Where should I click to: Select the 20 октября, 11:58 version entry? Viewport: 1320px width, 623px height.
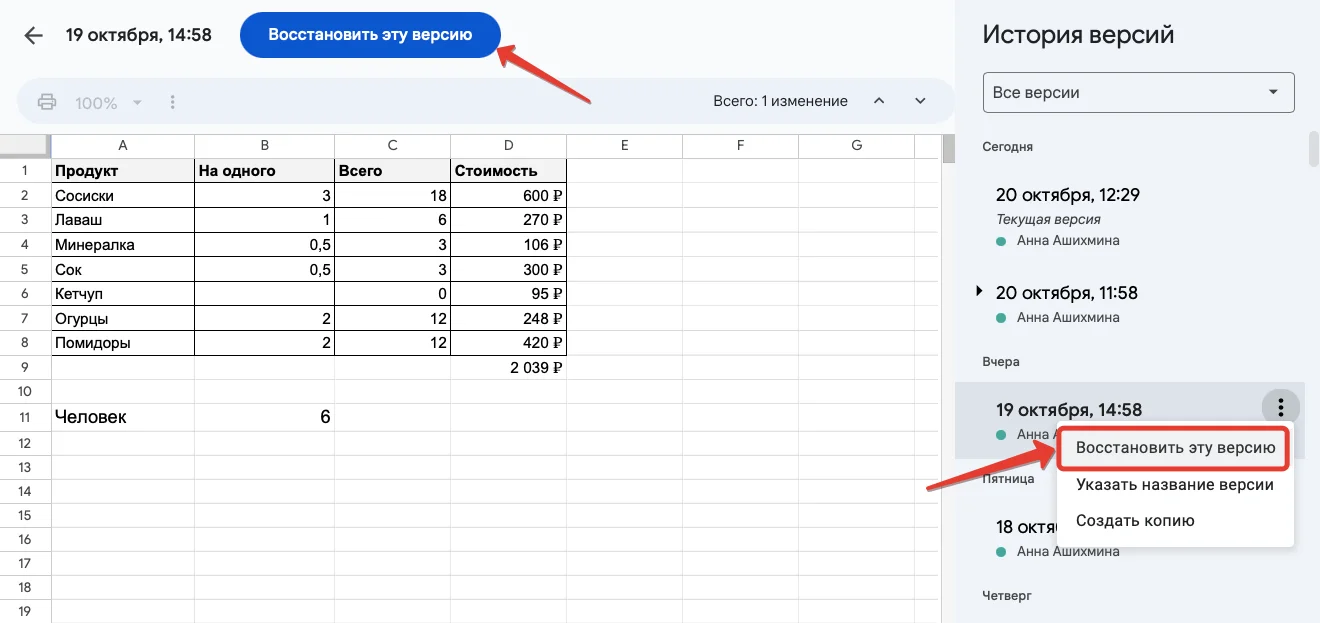[x=1128, y=304]
